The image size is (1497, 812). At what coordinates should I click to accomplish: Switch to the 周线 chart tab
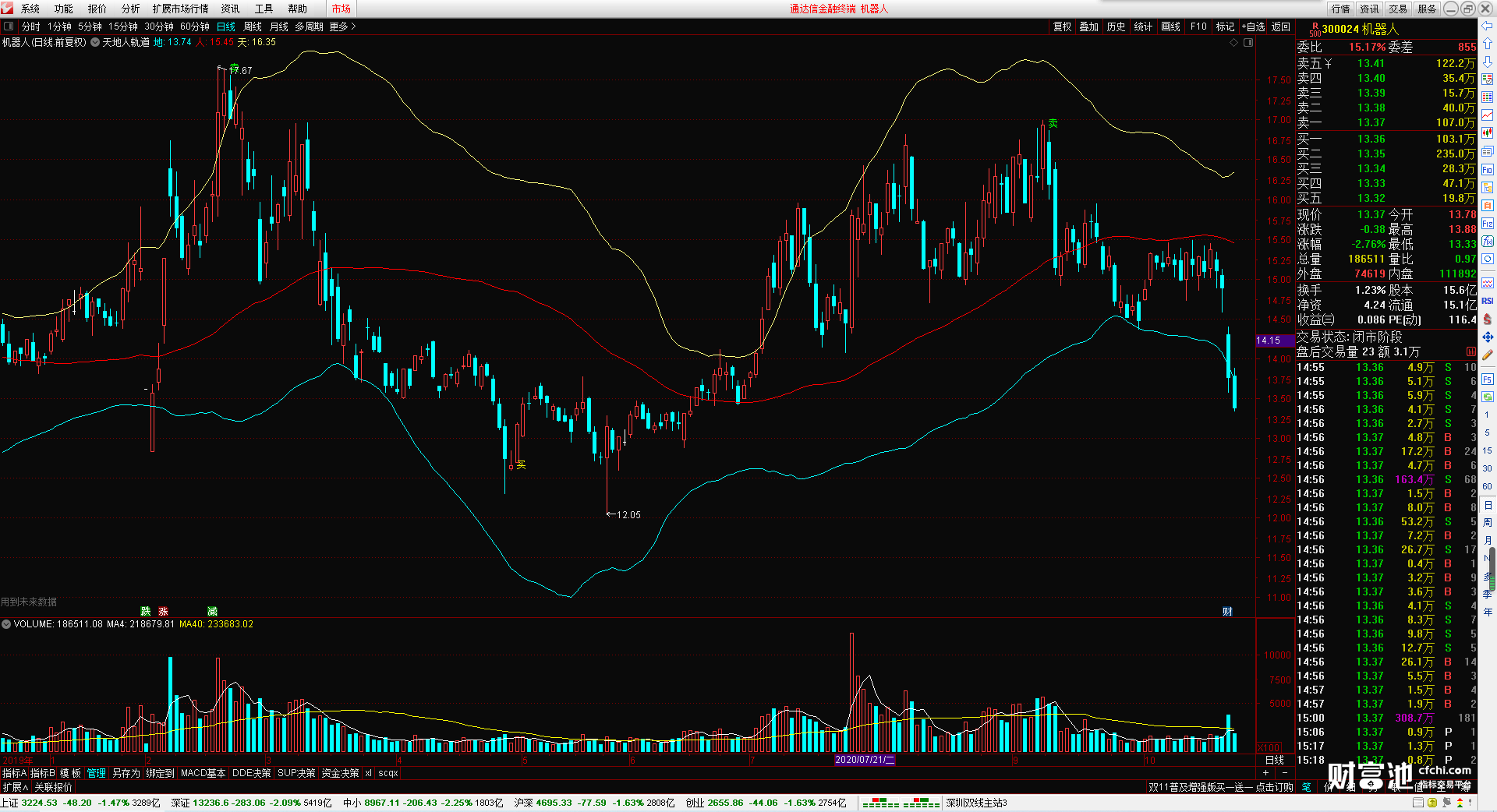[x=253, y=26]
